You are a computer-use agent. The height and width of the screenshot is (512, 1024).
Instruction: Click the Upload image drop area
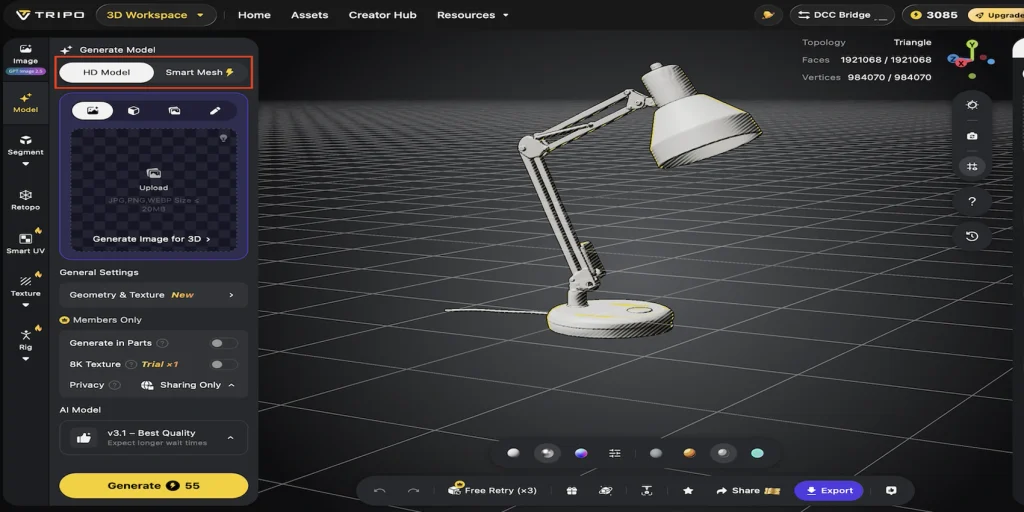tap(153, 189)
